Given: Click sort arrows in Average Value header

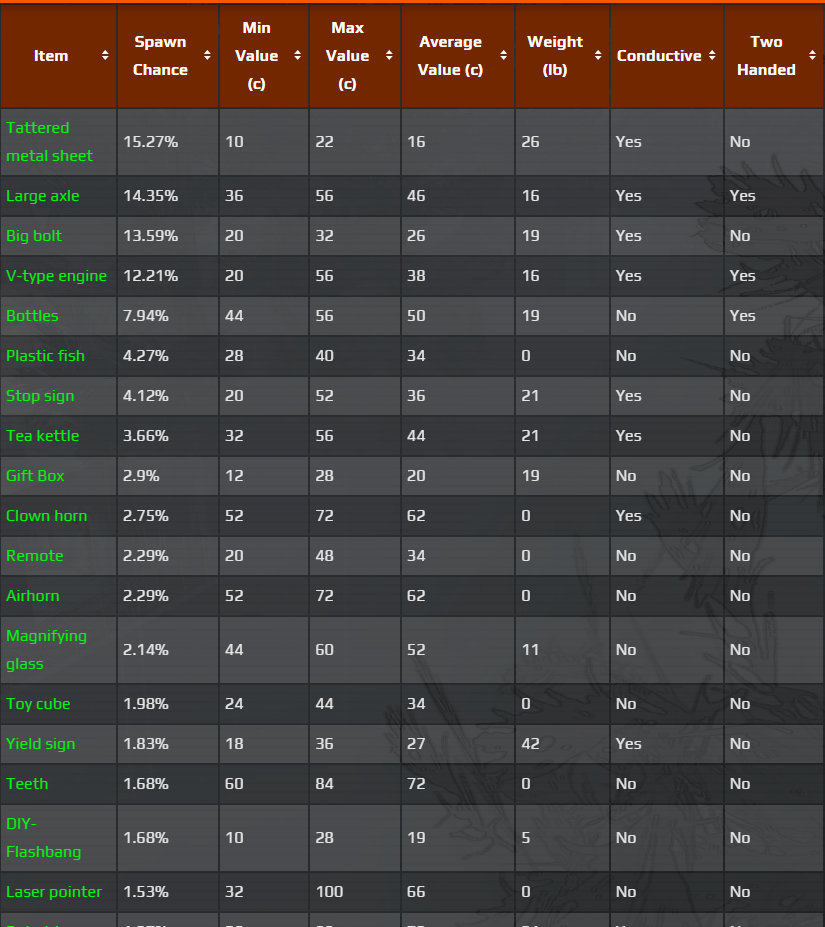Looking at the screenshot, I should pos(503,56).
